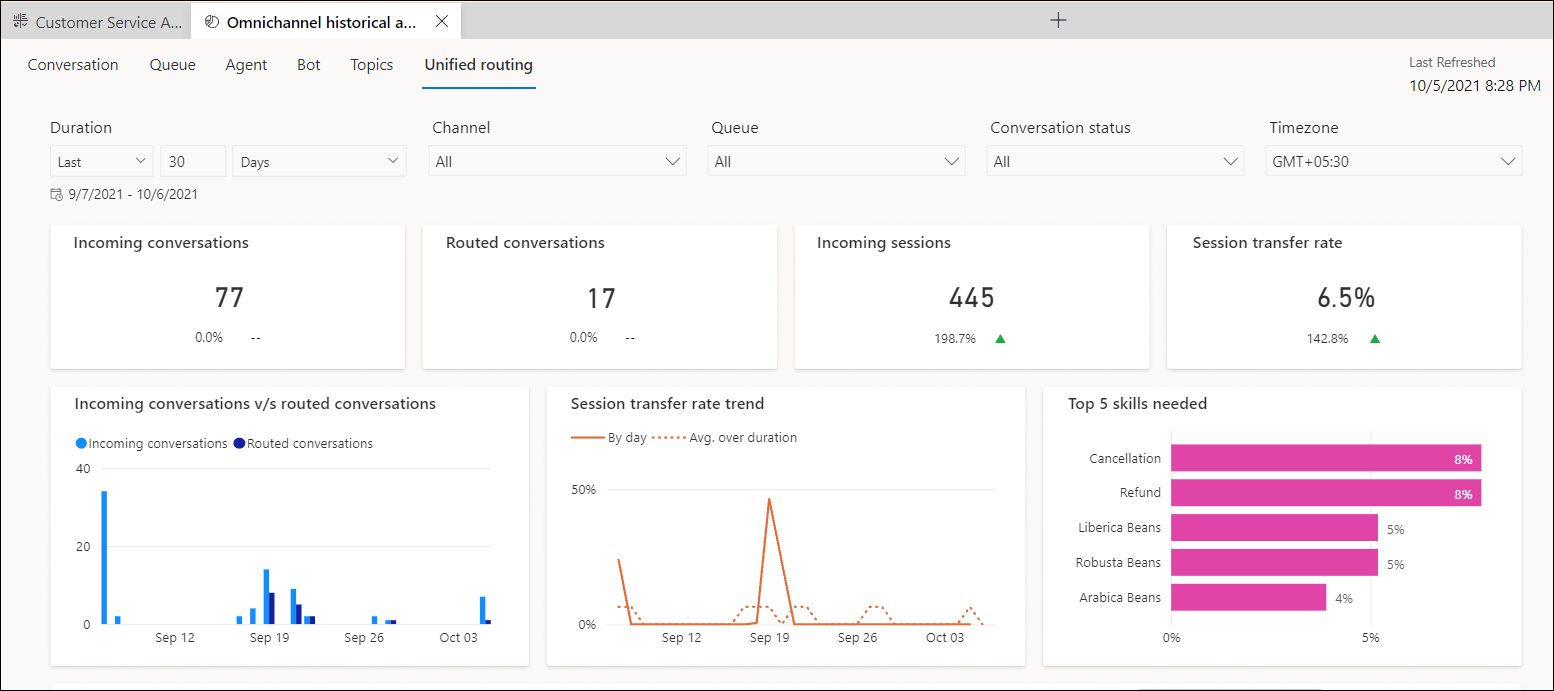Click the Session transfer rate value 6.5%

tap(1344, 298)
